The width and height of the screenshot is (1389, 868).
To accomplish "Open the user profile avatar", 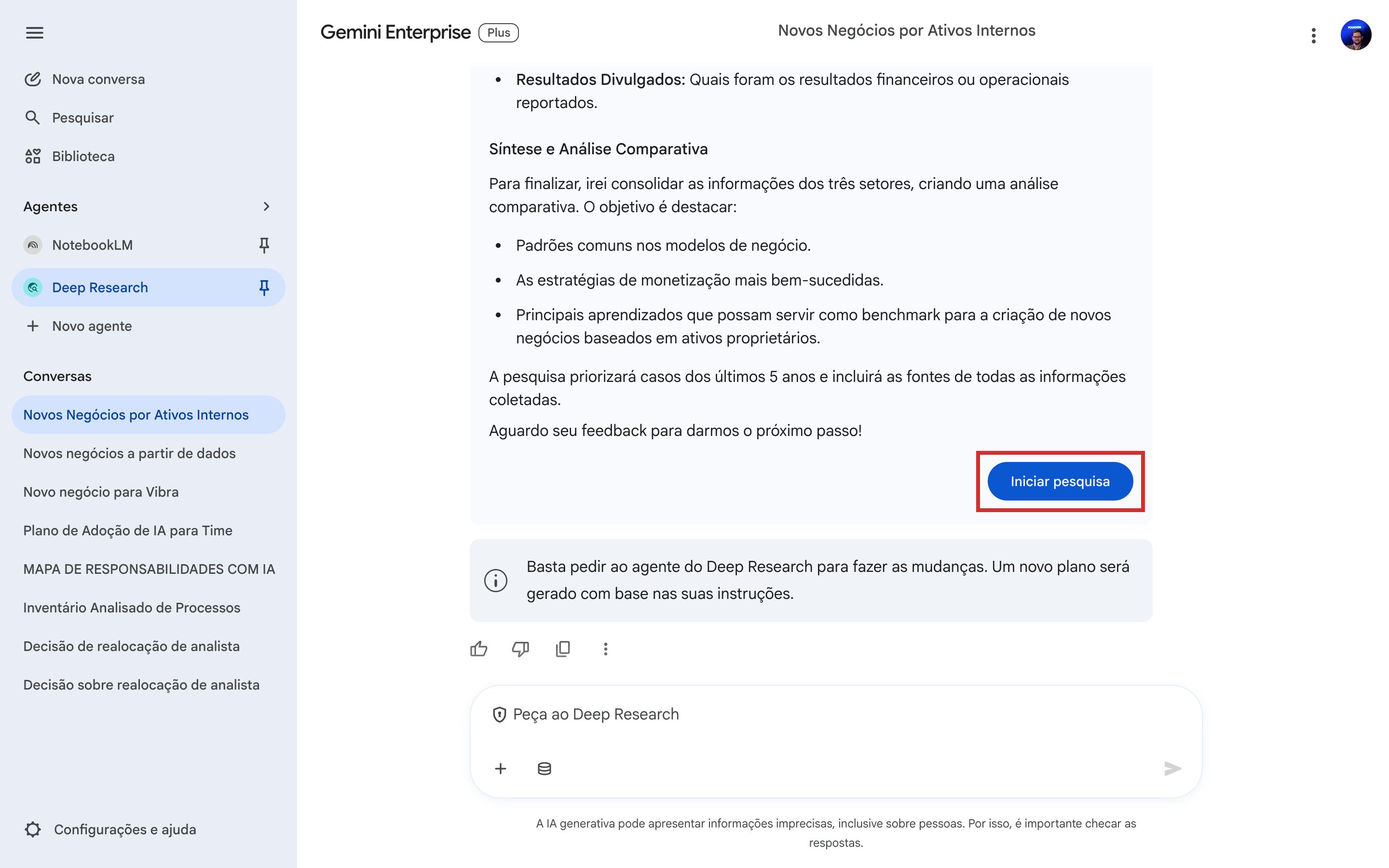I will [x=1355, y=35].
